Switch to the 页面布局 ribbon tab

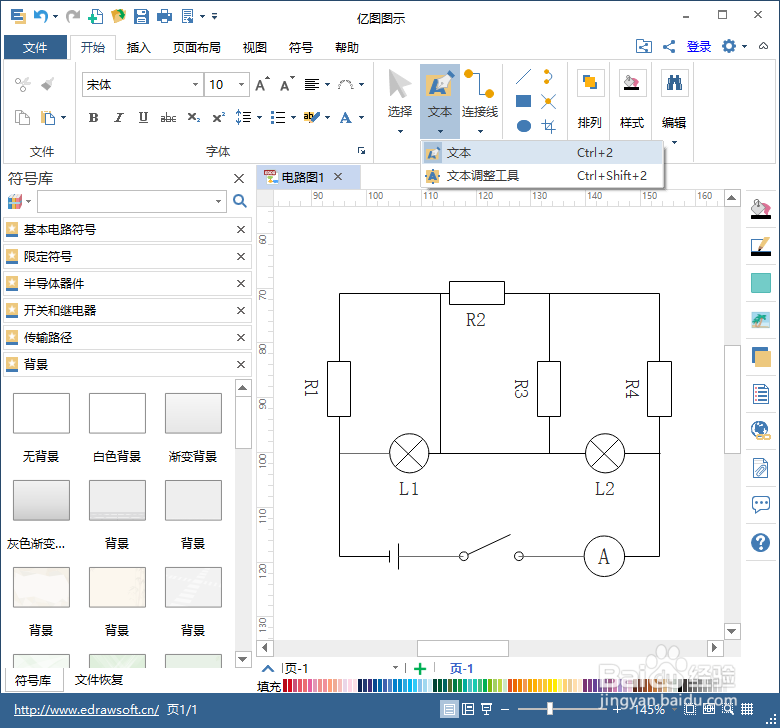(197, 48)
